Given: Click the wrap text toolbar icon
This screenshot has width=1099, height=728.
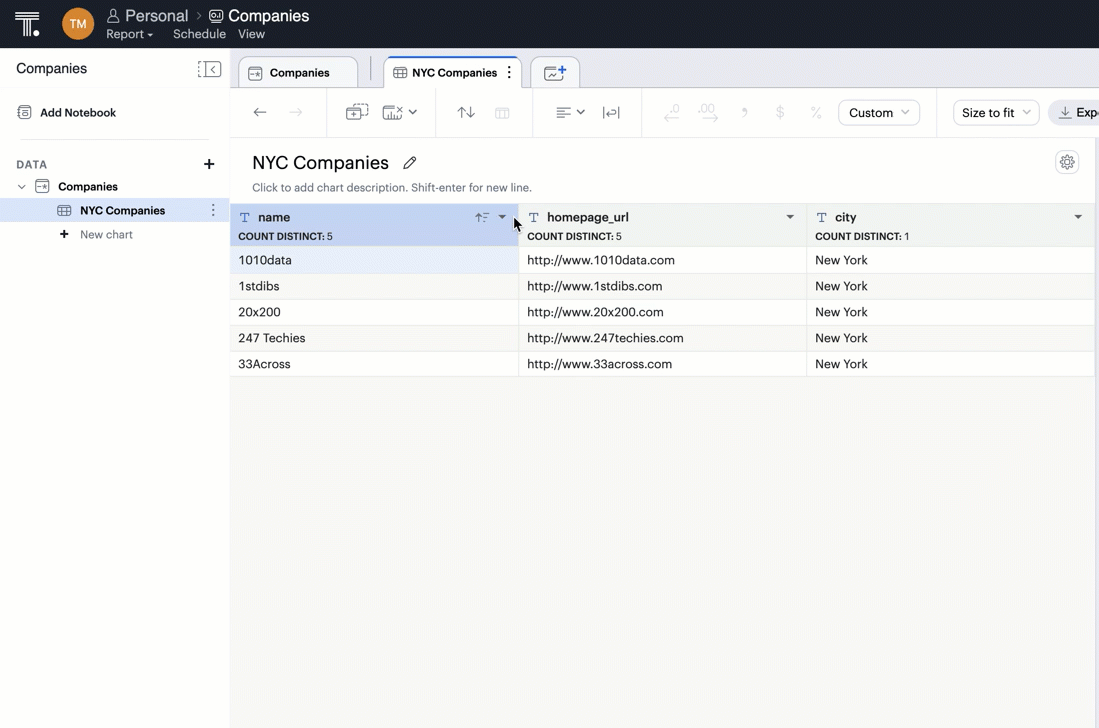Looking at the screenshot, I should 611,113.
